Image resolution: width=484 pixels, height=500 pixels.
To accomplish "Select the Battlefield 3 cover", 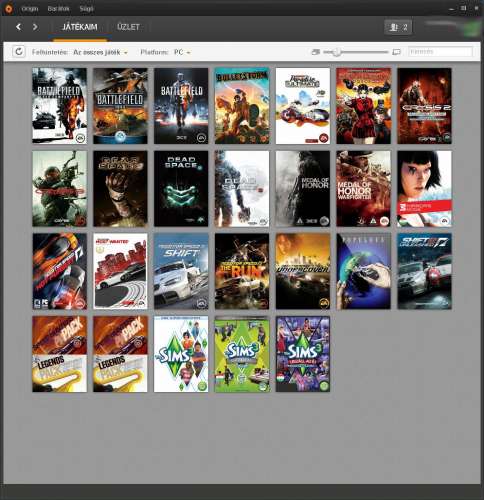I will coord(181,106).
